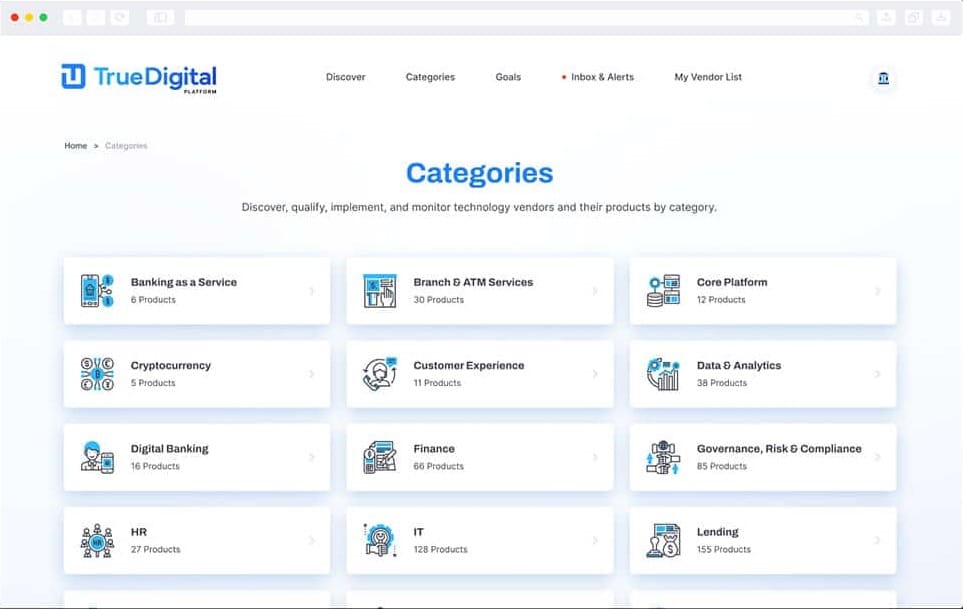The image size is (963, 609).
Task: Open the Cryptocurrency category title
Action: pyautogui.click(x=171, y=365)
